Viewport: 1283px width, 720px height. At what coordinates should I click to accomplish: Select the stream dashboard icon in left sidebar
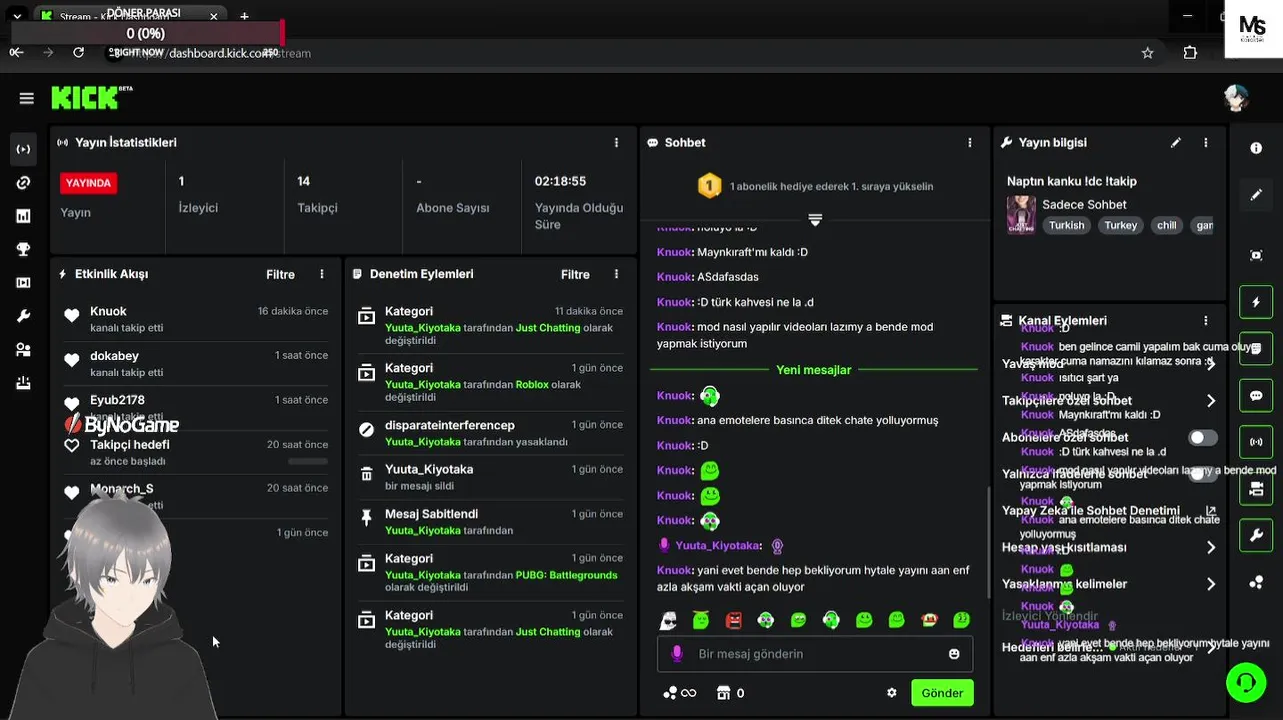[x=23, y=149]
